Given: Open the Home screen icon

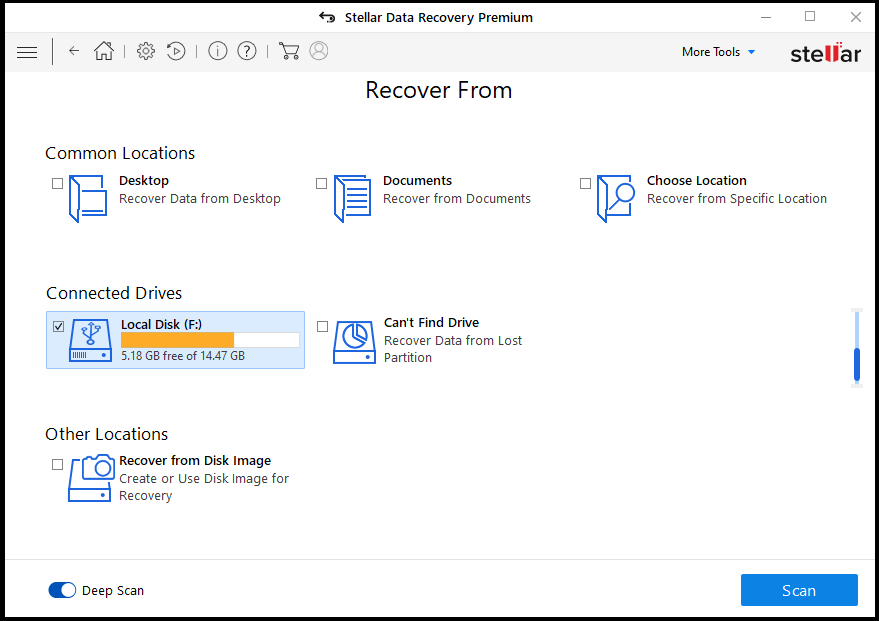Looking at the screenshot, I should coord(104,51).
